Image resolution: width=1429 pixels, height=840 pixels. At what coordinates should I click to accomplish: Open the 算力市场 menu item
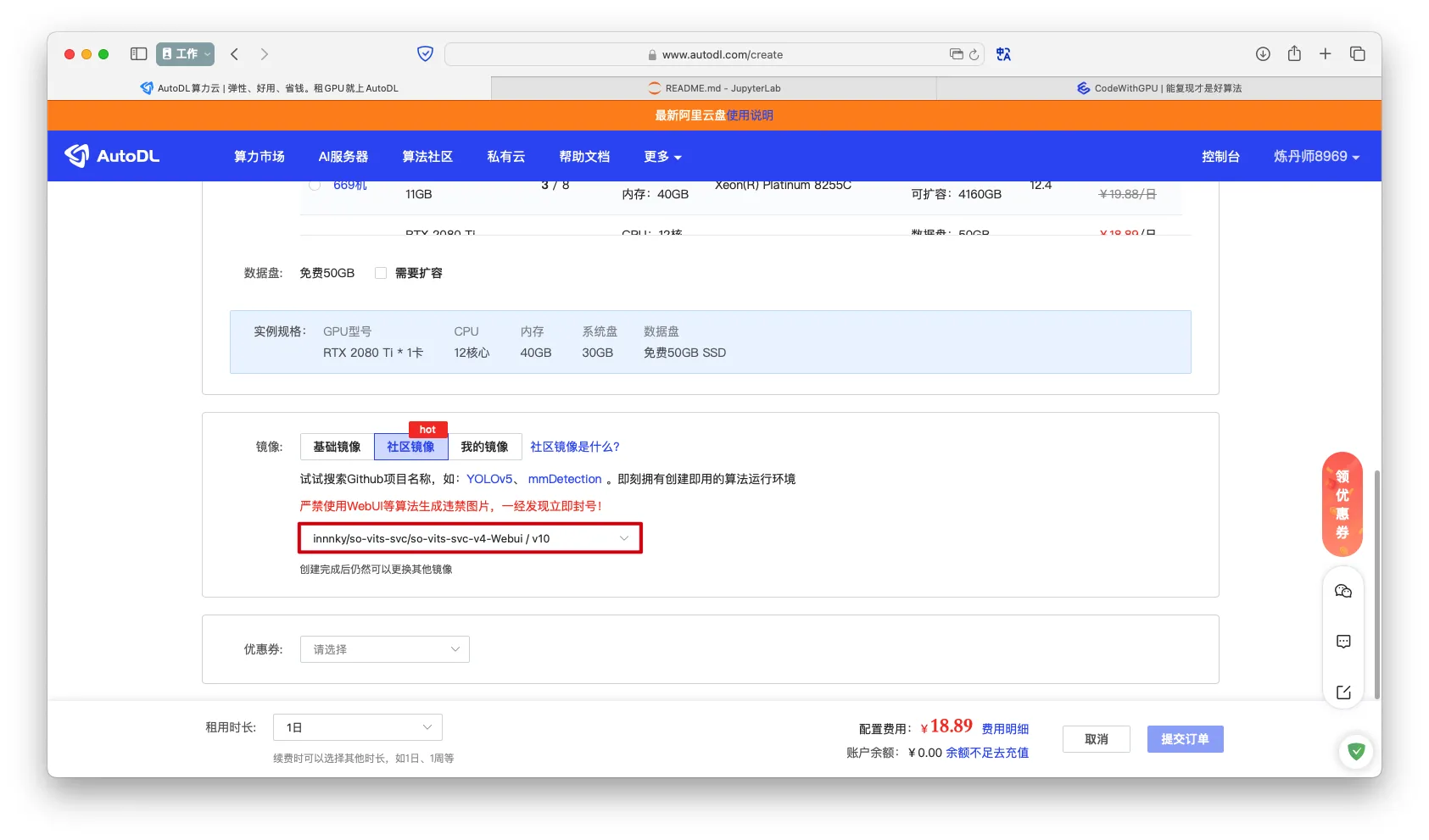click(x=259, y=157)
